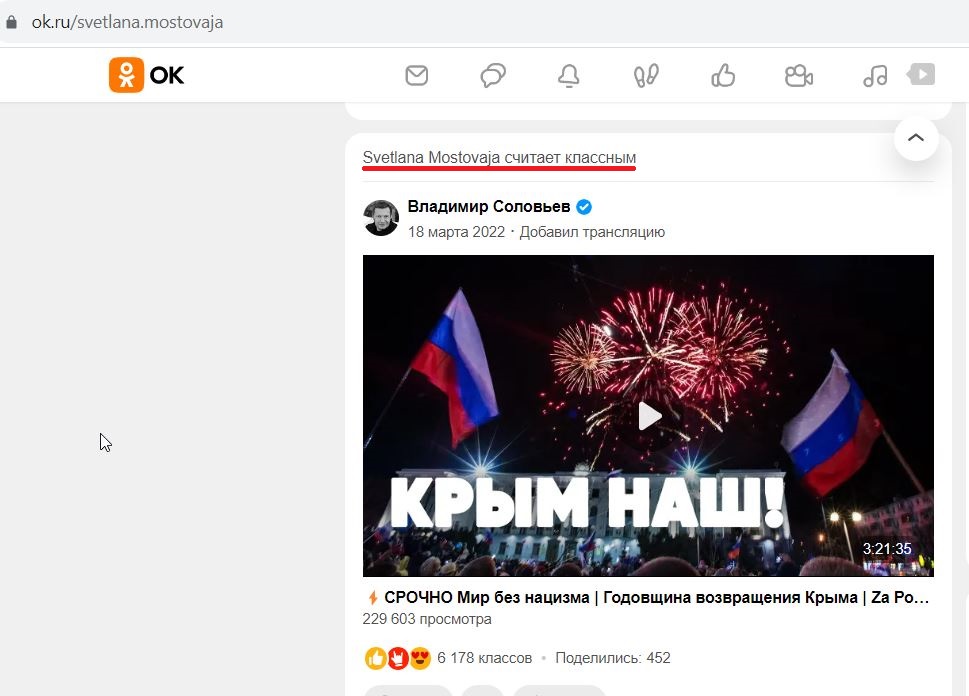The height and width of the screenshot is (696, 969).
Task: Open the thumbs-up events icon
Action: pos(722,75)
